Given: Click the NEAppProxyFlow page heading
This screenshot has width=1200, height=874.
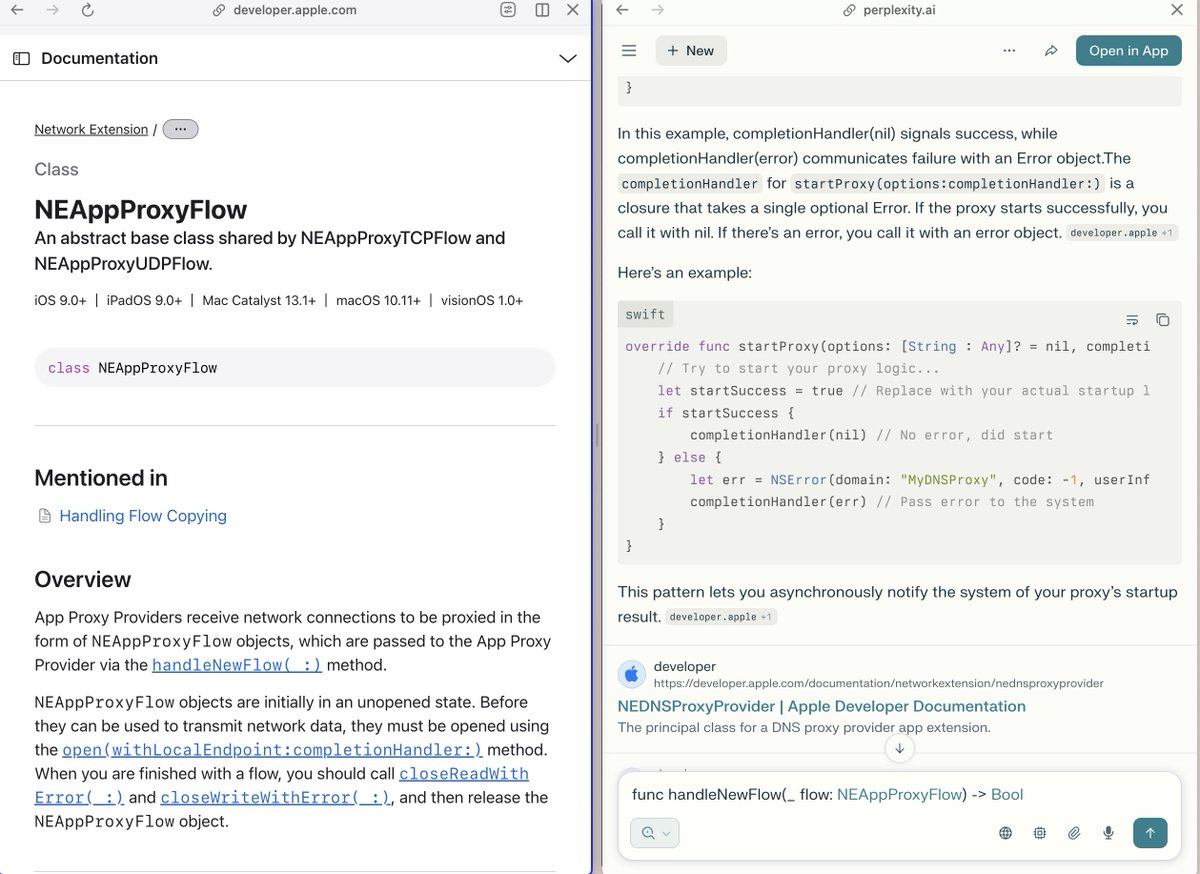Looking at the screenshot, I should point(141,210).
